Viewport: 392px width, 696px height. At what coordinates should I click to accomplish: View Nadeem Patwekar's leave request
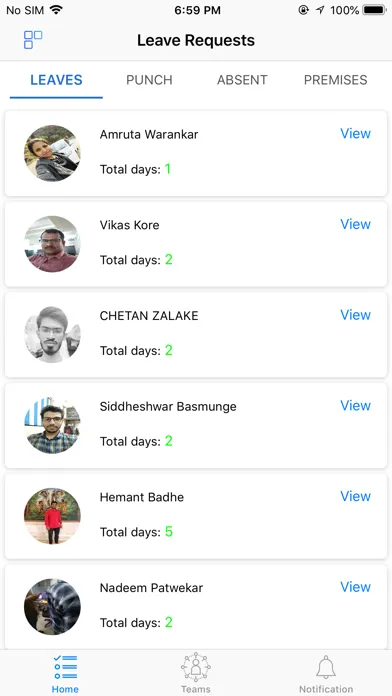(356, 587)
